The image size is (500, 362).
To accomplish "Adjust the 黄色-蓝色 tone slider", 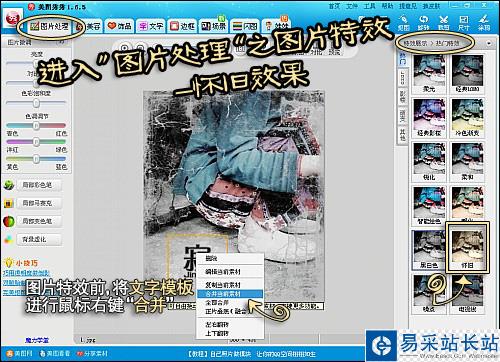I will (x=36, y=159).
